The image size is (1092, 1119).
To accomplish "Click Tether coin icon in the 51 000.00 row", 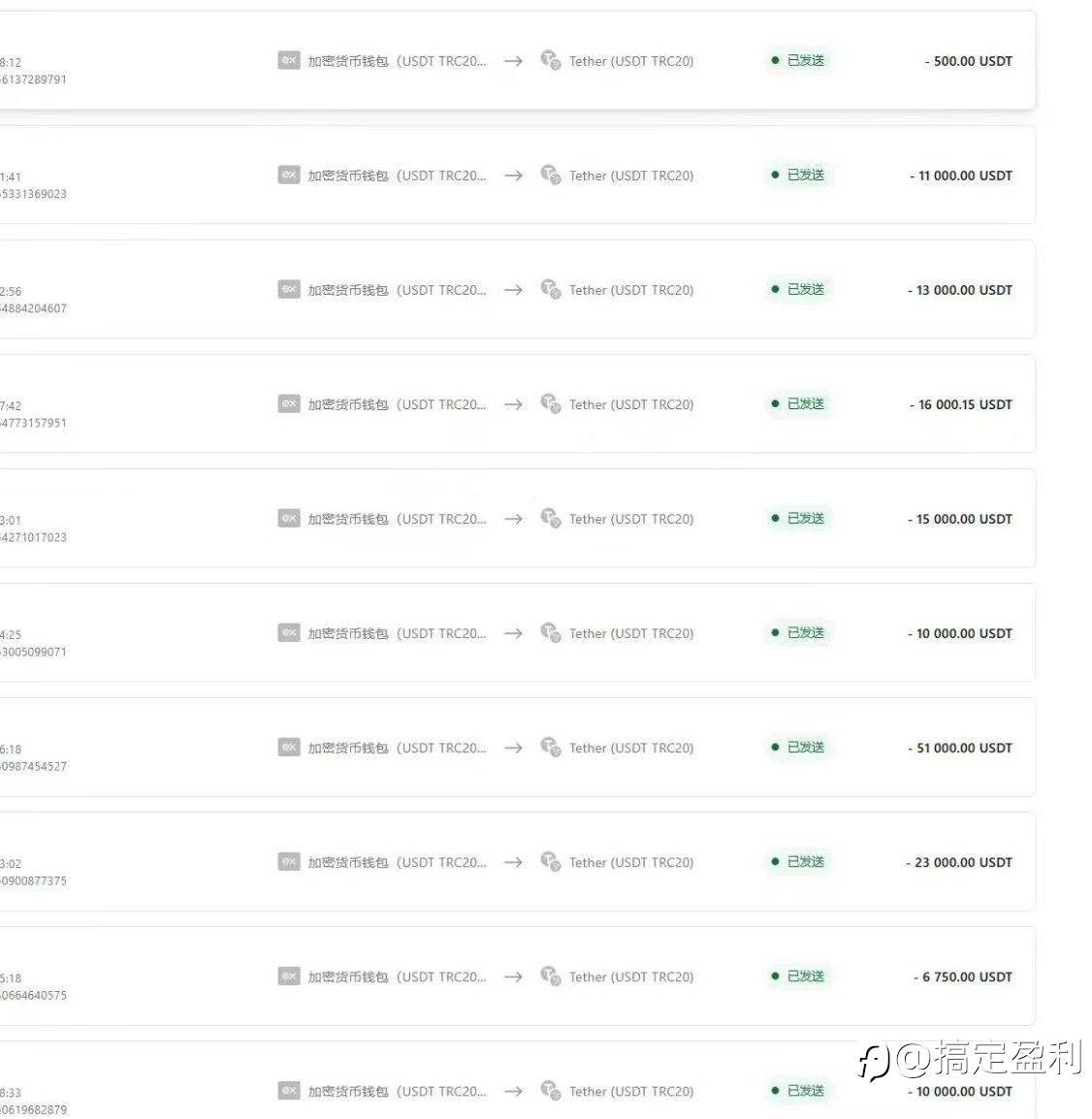I will 550,747.
